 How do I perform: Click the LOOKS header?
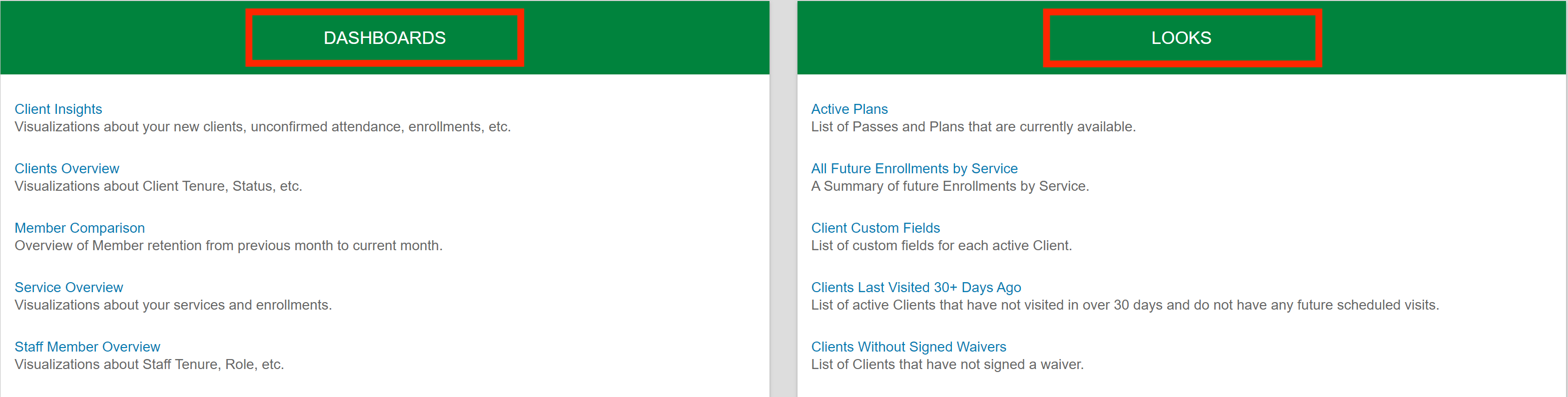click(1181, 37)
